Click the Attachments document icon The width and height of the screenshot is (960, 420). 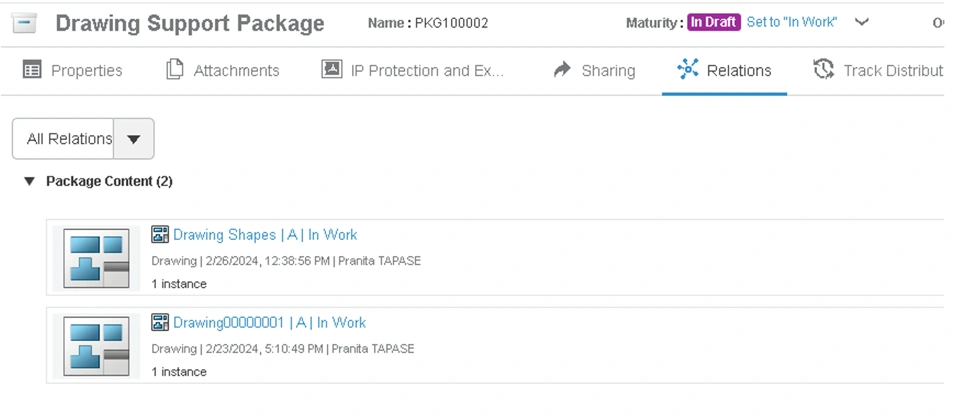[175, 70]
